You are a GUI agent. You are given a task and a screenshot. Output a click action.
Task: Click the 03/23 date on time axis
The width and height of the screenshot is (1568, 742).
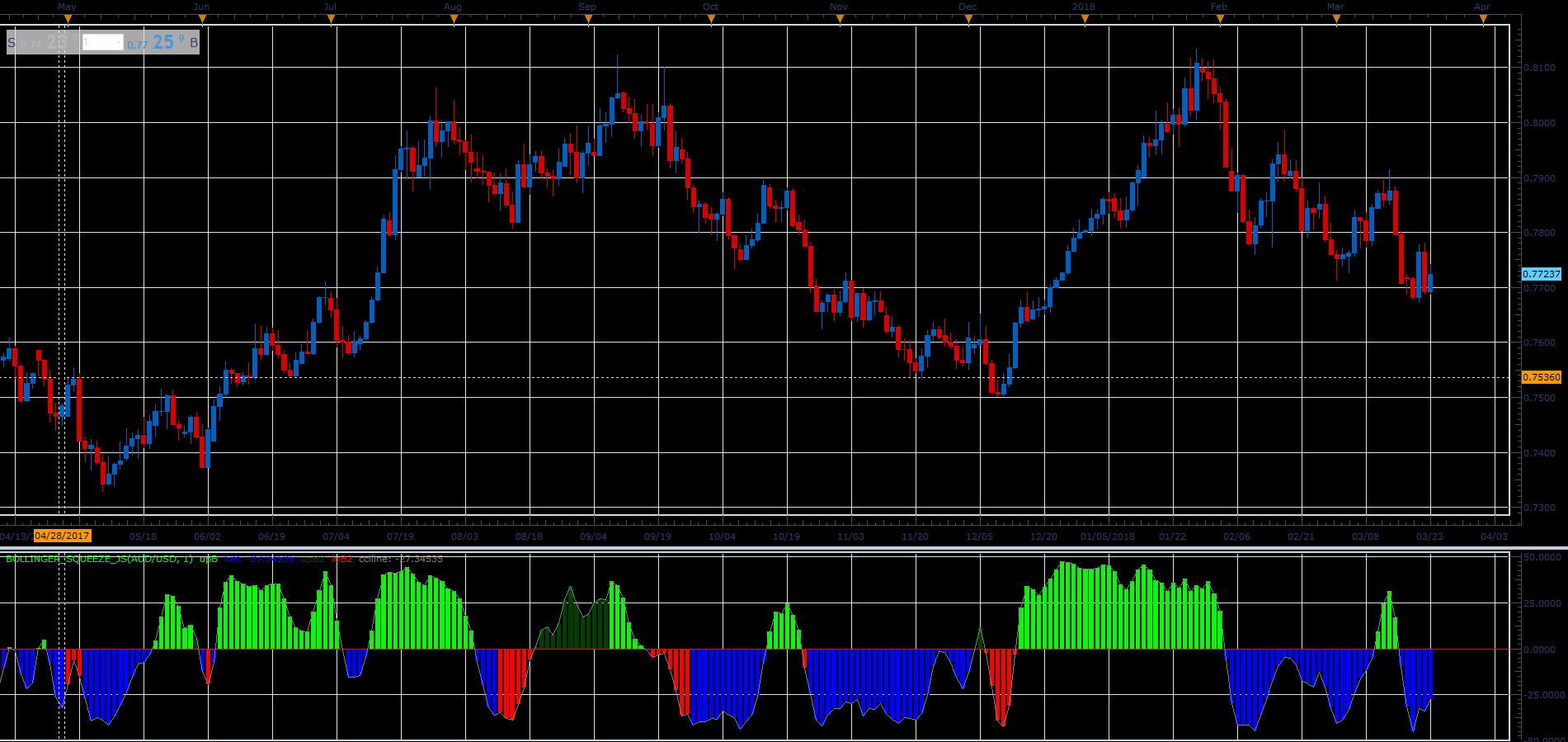1429,536
